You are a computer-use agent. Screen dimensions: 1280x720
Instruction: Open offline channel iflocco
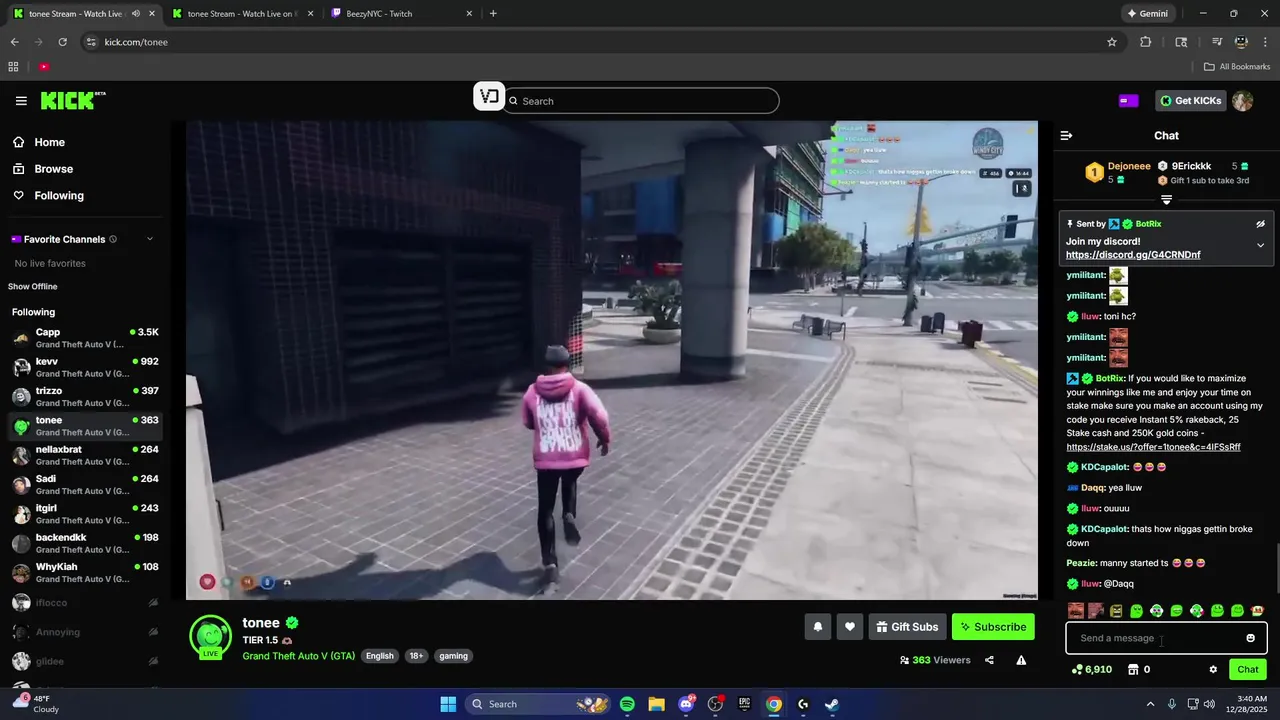85,603
